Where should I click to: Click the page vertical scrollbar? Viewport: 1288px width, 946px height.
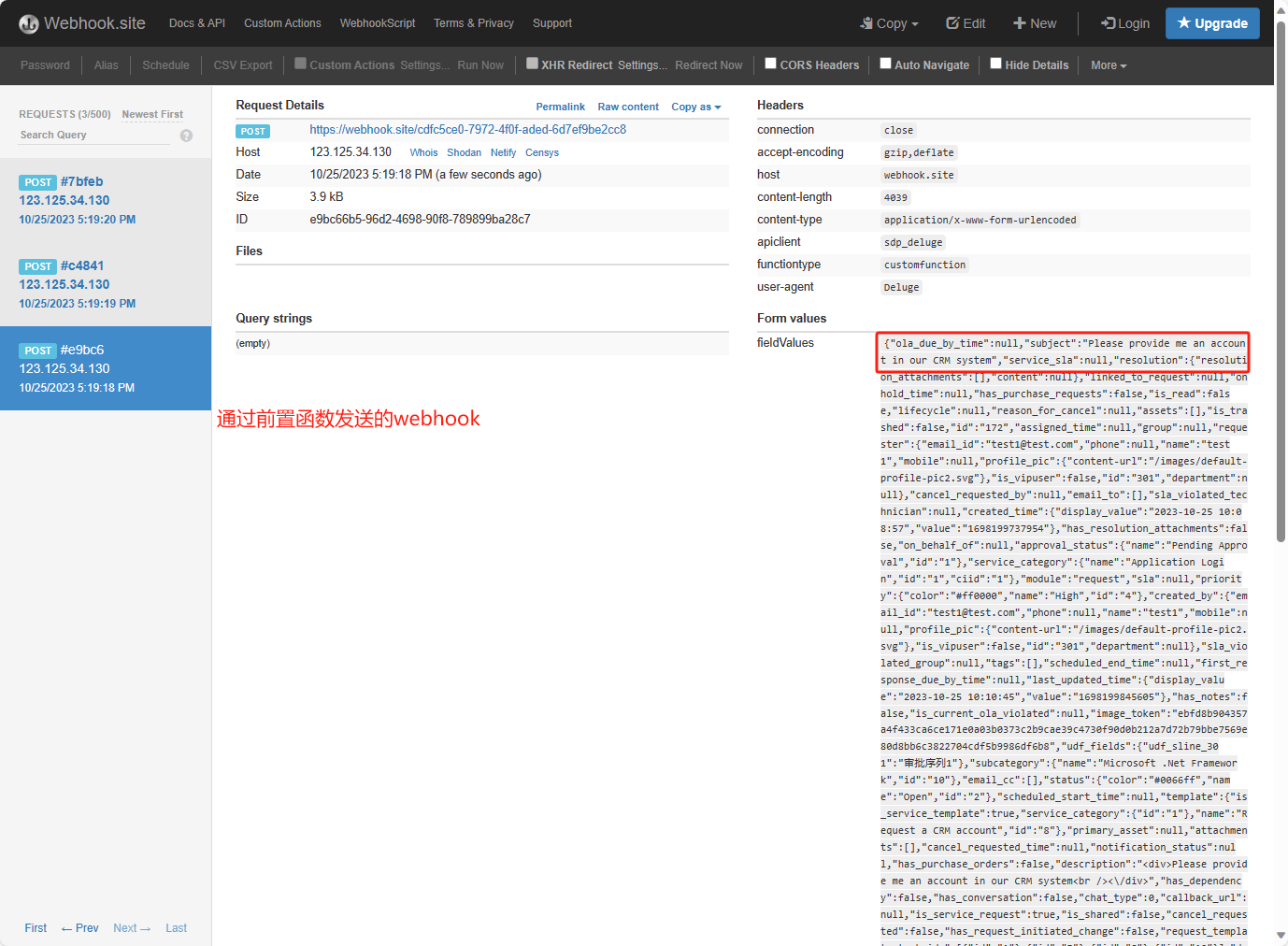tap(1281, 280)
